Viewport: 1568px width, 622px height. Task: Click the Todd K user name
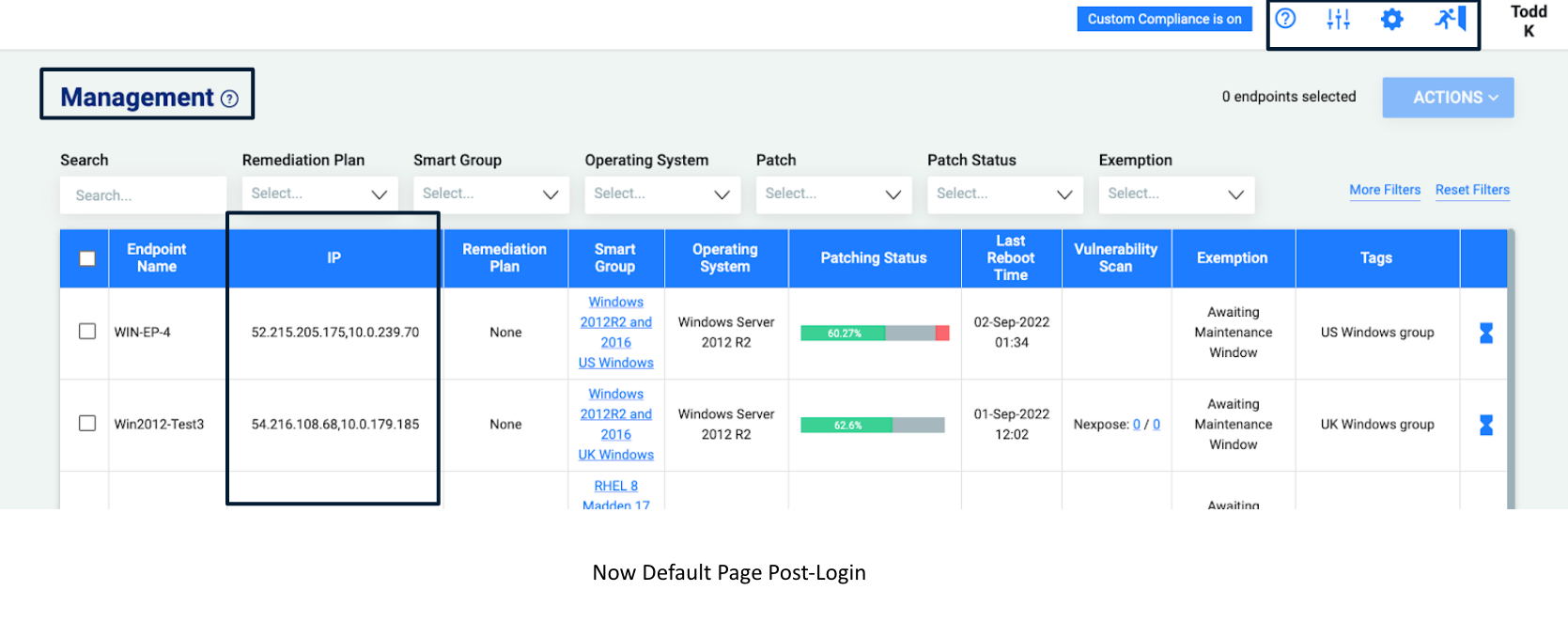(x=1529, y=21)
